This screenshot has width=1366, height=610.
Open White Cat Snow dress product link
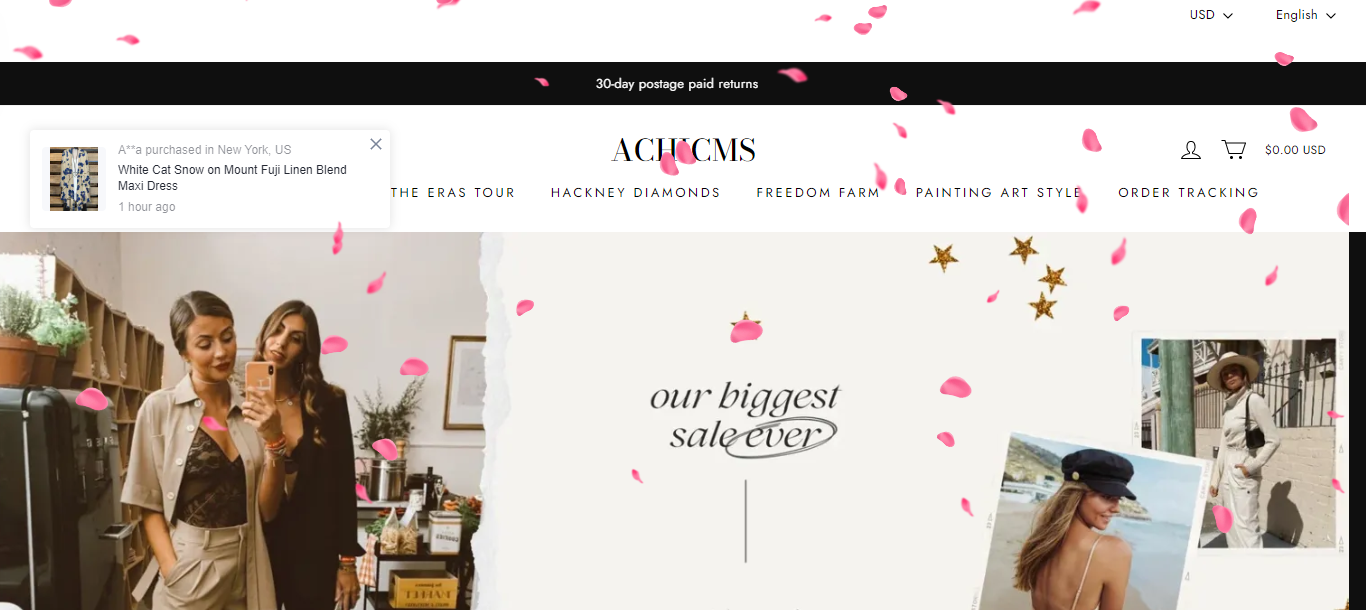pos(232,178)
